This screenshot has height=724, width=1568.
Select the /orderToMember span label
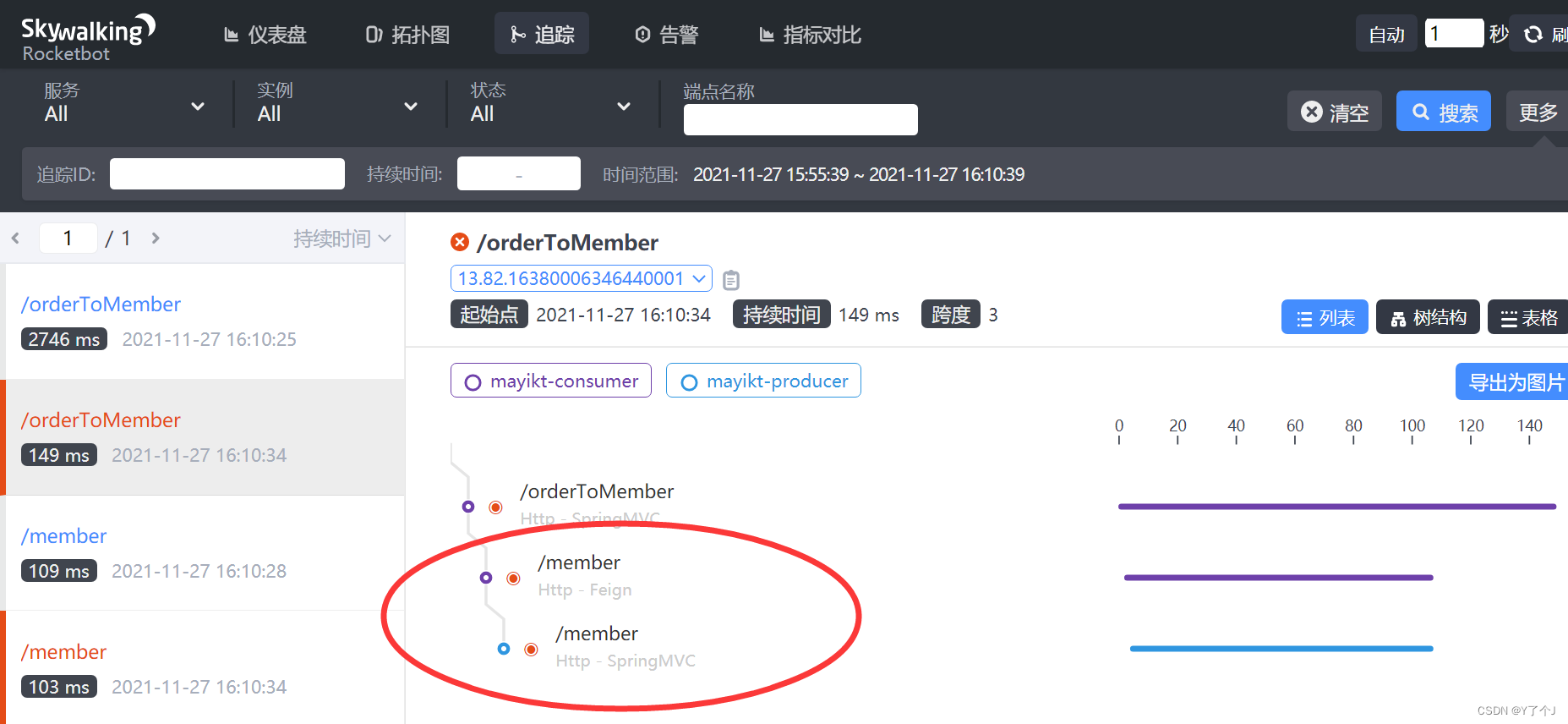click(x=597, y=491)
